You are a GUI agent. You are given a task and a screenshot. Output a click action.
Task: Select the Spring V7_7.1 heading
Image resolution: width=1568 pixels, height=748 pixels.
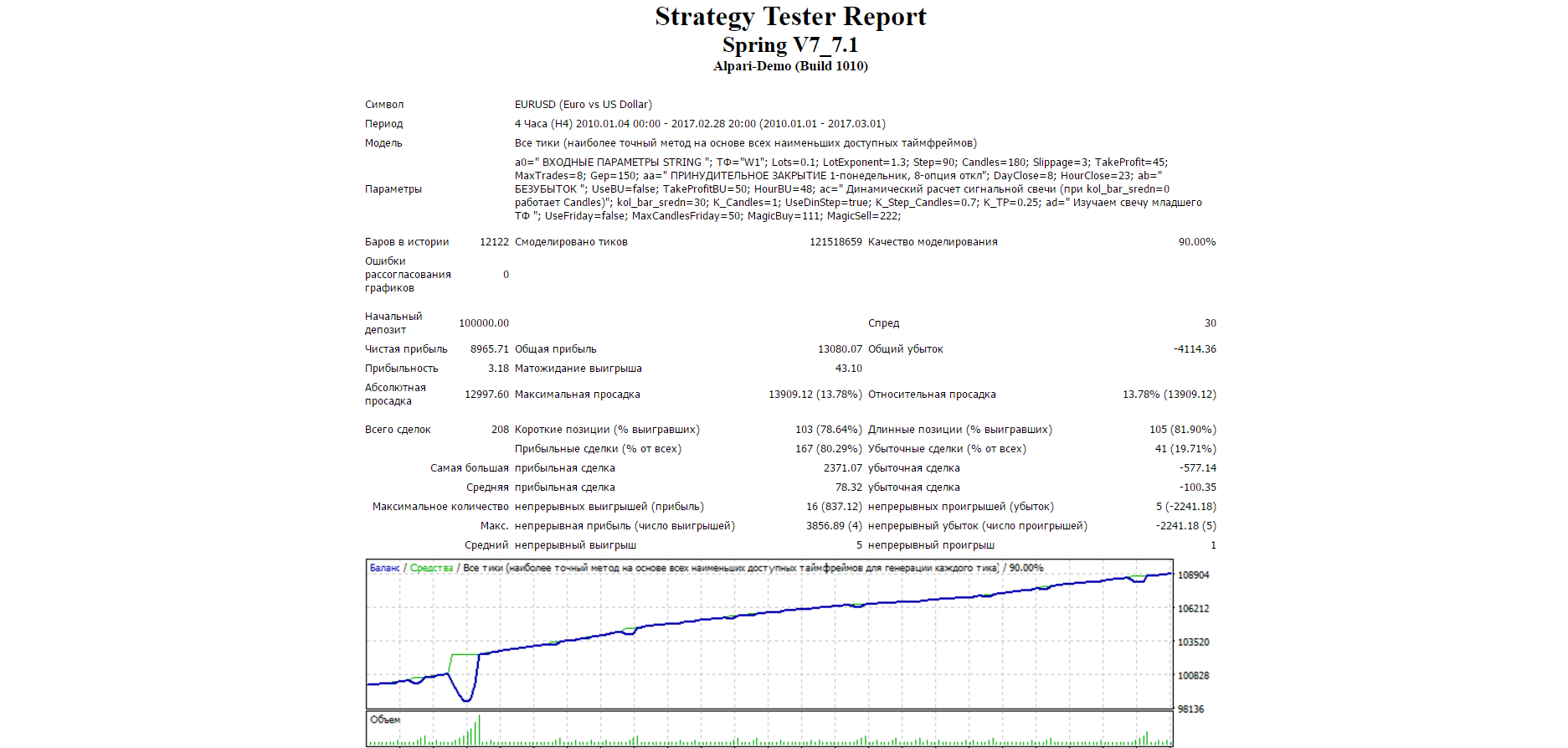pyautogui.click(x=790, y=45)
